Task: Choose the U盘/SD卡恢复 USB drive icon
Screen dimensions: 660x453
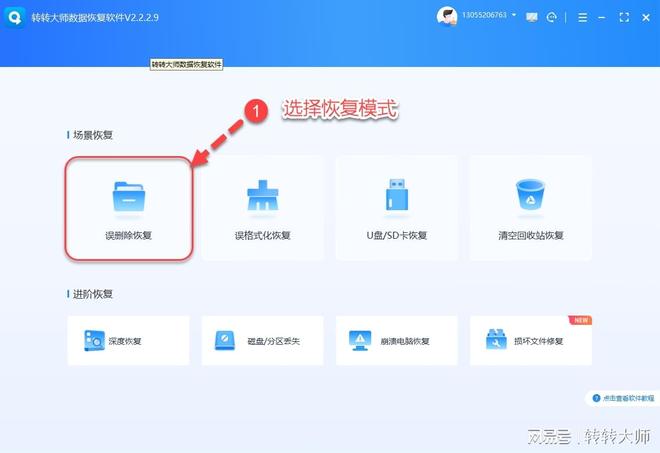Action: 397,195
